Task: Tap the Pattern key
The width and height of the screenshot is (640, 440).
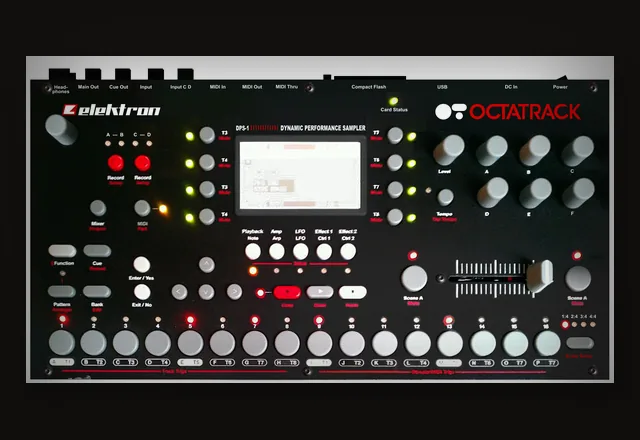Action: 62,291
